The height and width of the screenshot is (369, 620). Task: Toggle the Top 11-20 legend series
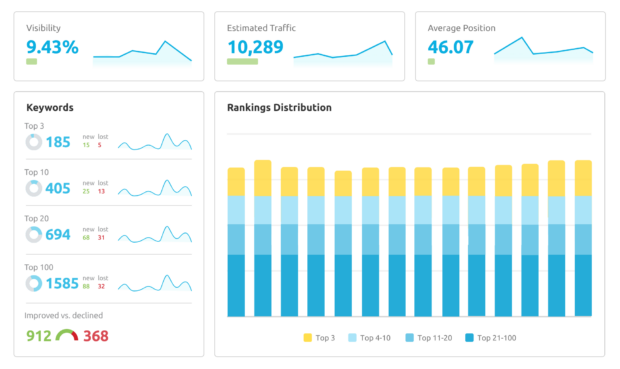[429, 338]
